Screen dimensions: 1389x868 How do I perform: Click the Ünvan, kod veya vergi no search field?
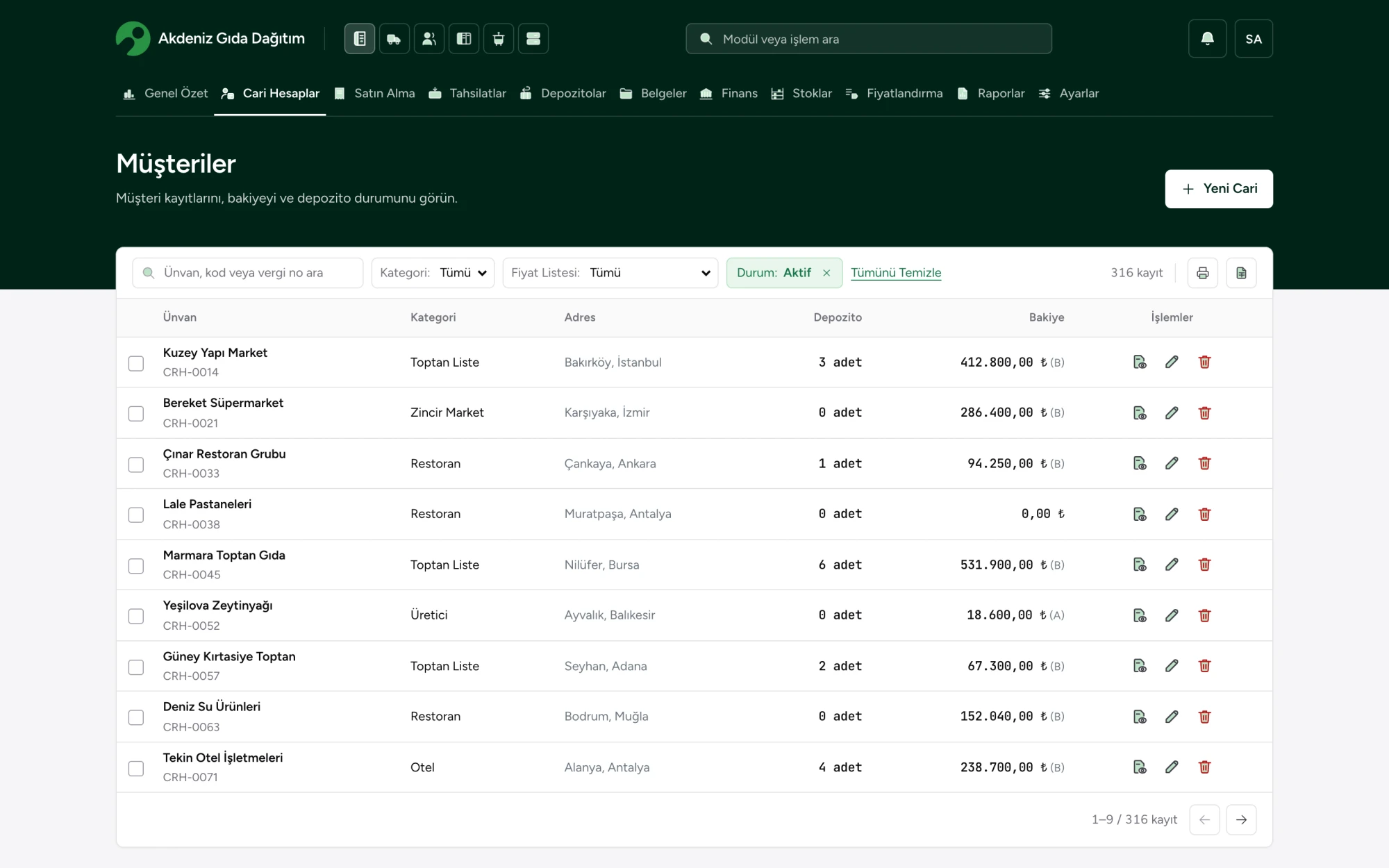[248, 273]
